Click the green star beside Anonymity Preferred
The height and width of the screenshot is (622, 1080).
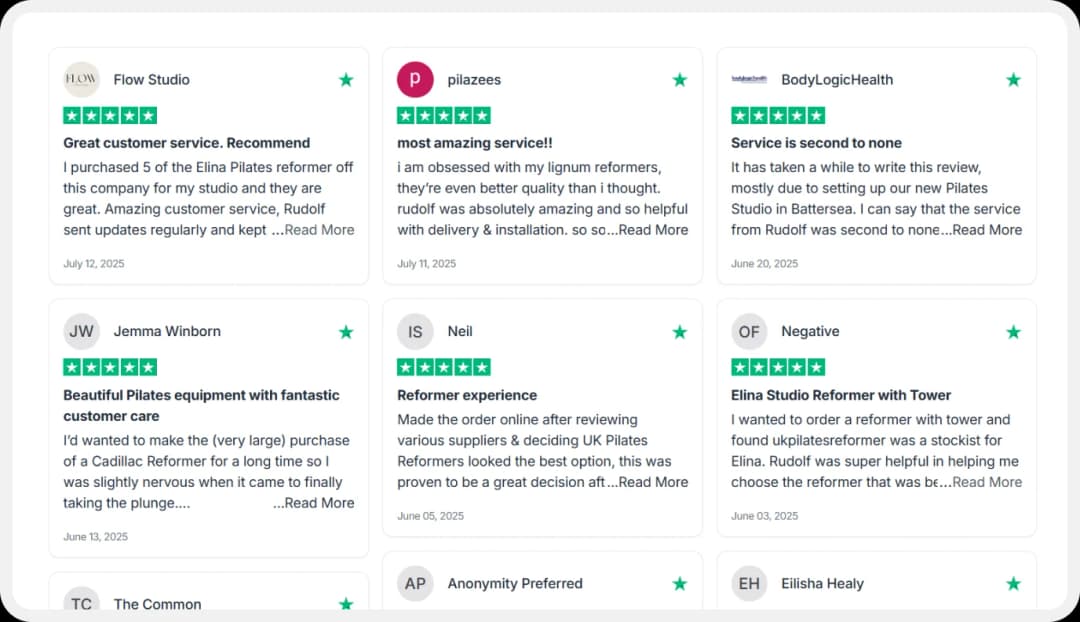coord(680,583)
